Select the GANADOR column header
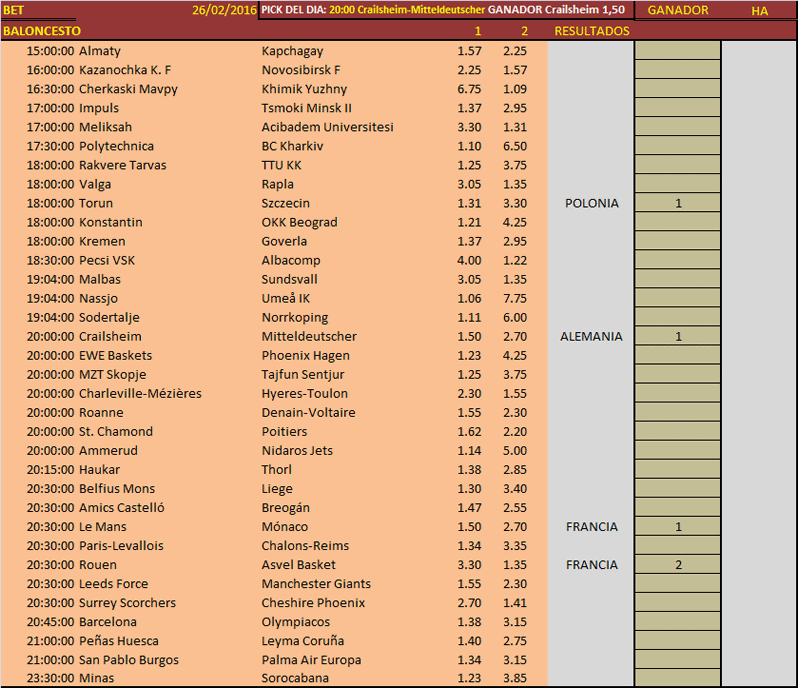 coord(678,10)
